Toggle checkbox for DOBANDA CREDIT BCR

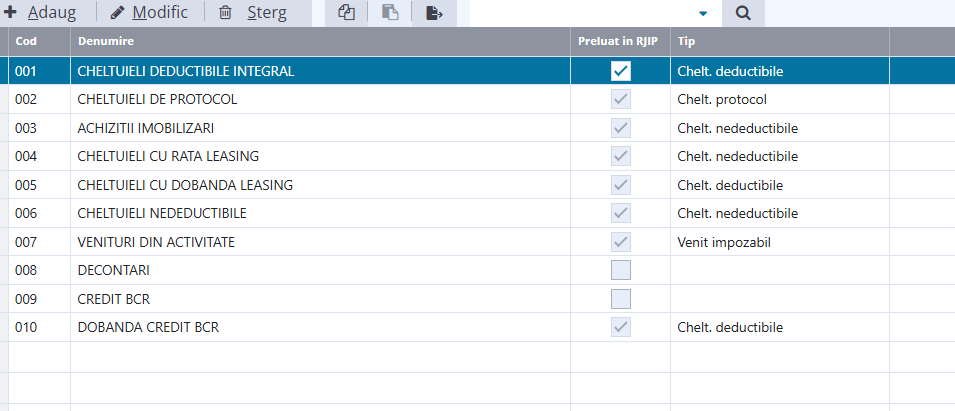pos(621,328)
